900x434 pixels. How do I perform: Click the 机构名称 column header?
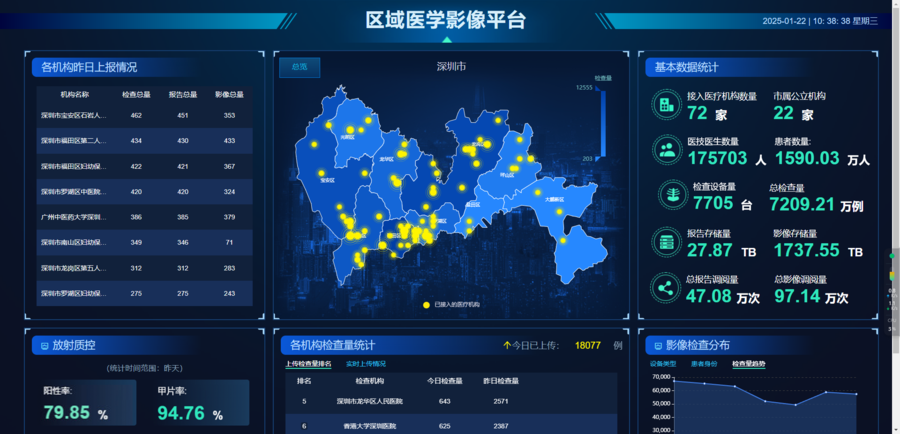coord(75,95)
